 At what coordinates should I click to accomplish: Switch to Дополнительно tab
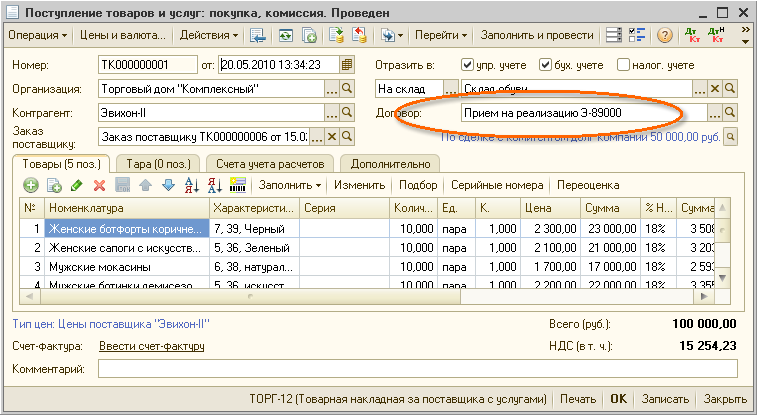pos(390,164)
